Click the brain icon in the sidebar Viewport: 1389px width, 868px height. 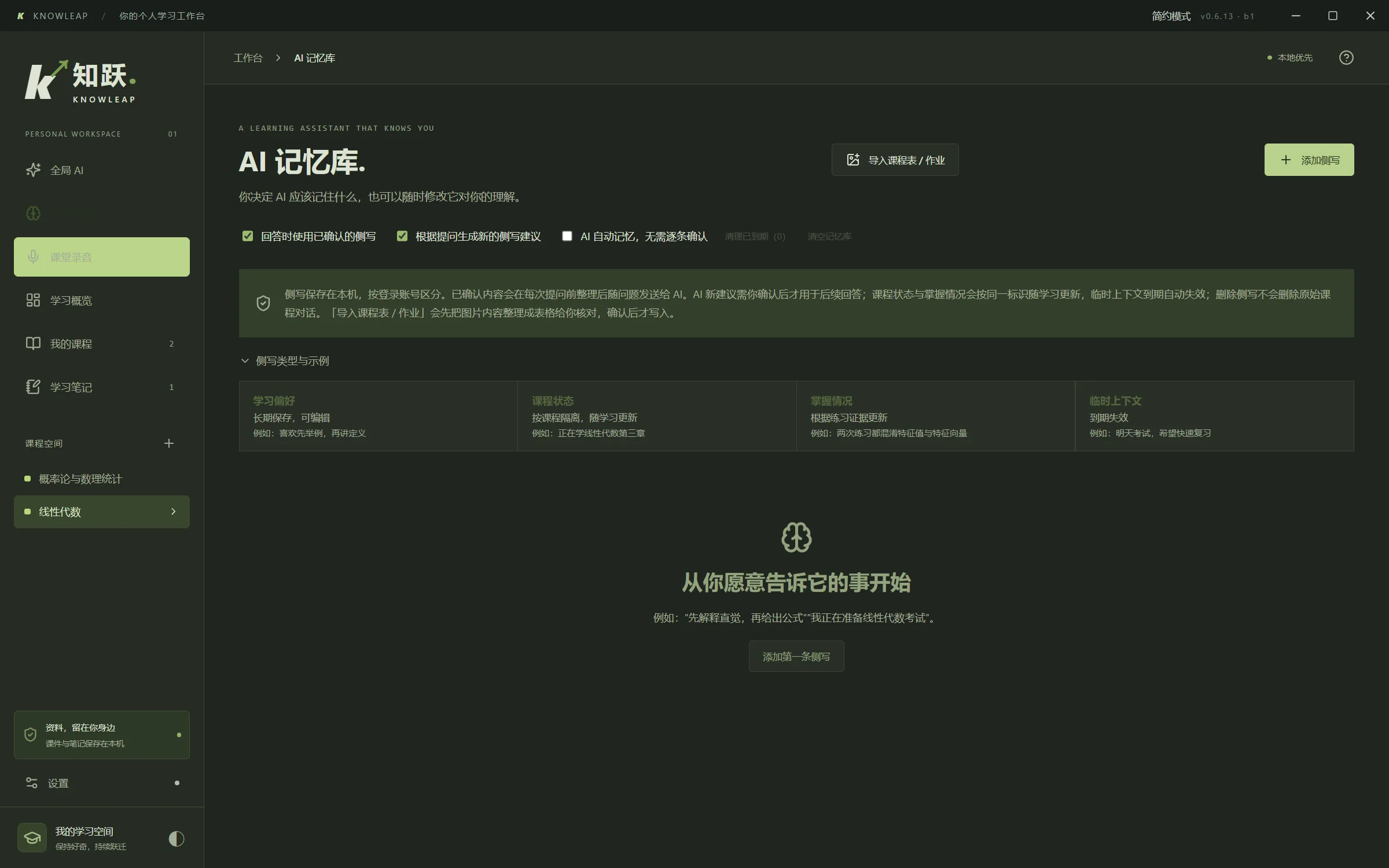click(33, 214)
